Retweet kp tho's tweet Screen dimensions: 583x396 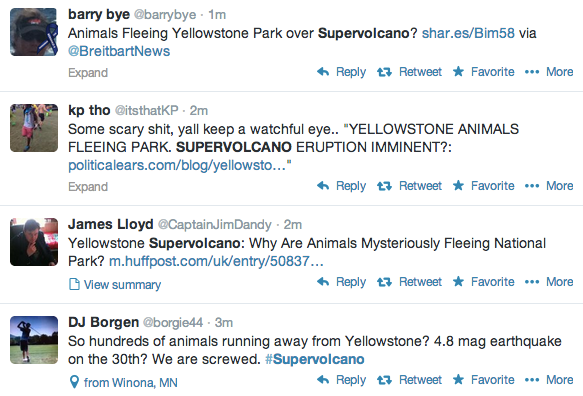[x=409, y=186]
